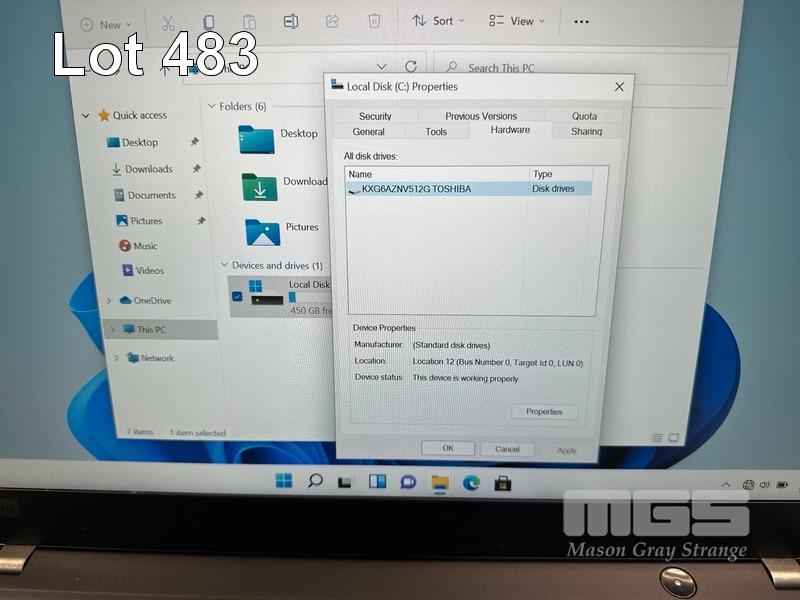Click the Share icon in Explorer toolbar
The height and width of the screenshot is (600, 800).
[332, 21]
